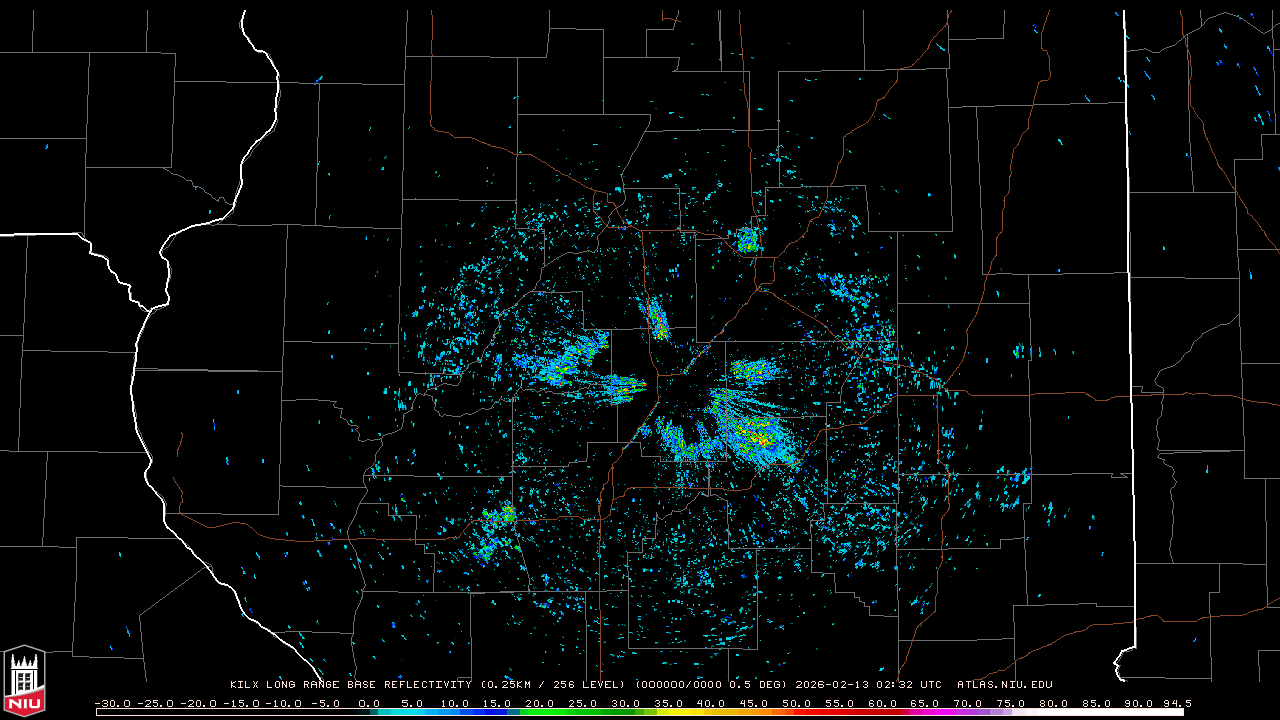
Task: Click the 94.5 scale value
Action: pos(1177,703)
